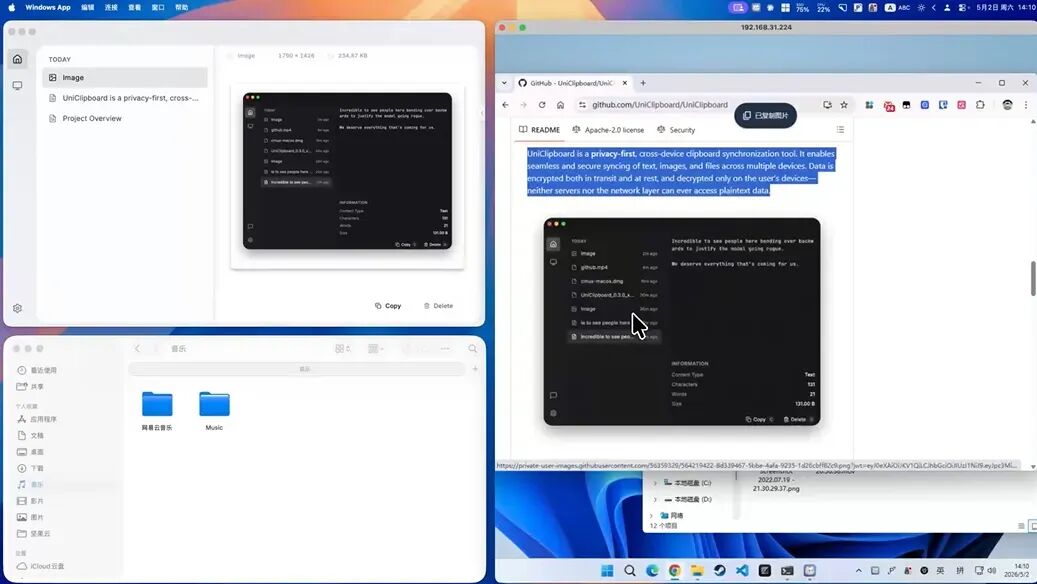Viewport: 1037px width, 584px height.
Task: Click the Apple logo menu
Action: (11, 7)
